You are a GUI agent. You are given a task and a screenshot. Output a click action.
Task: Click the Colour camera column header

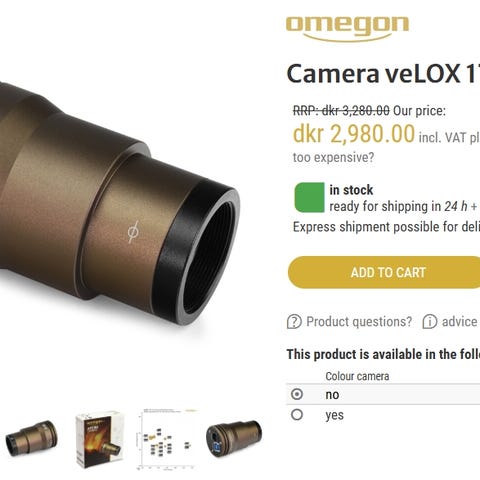tap(357, 376)
